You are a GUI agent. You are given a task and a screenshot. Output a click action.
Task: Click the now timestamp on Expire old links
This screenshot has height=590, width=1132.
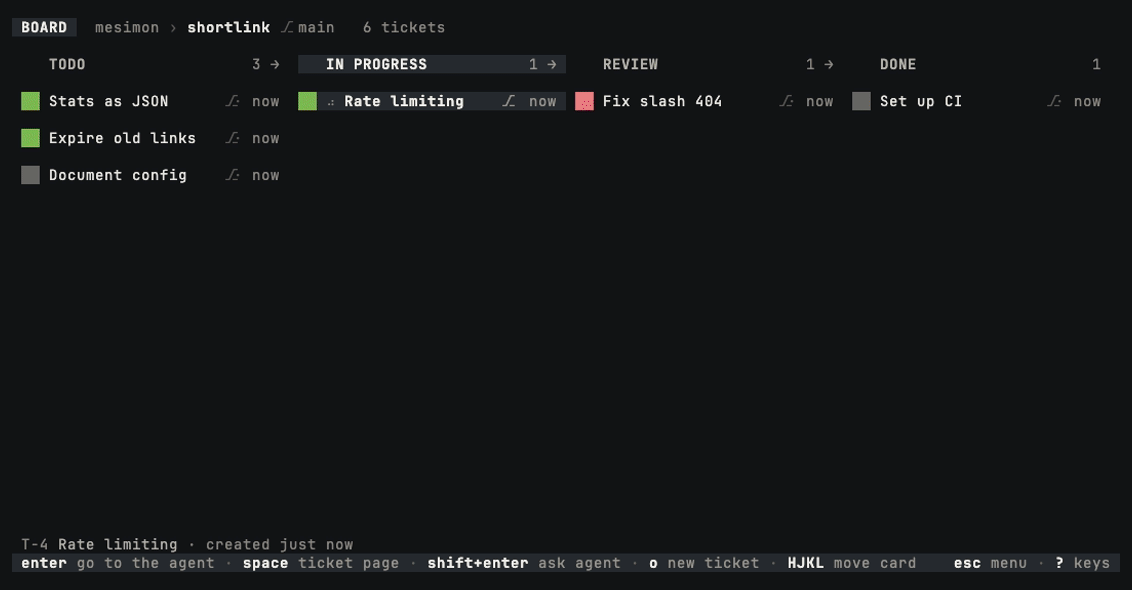click(x=266, y=139)
